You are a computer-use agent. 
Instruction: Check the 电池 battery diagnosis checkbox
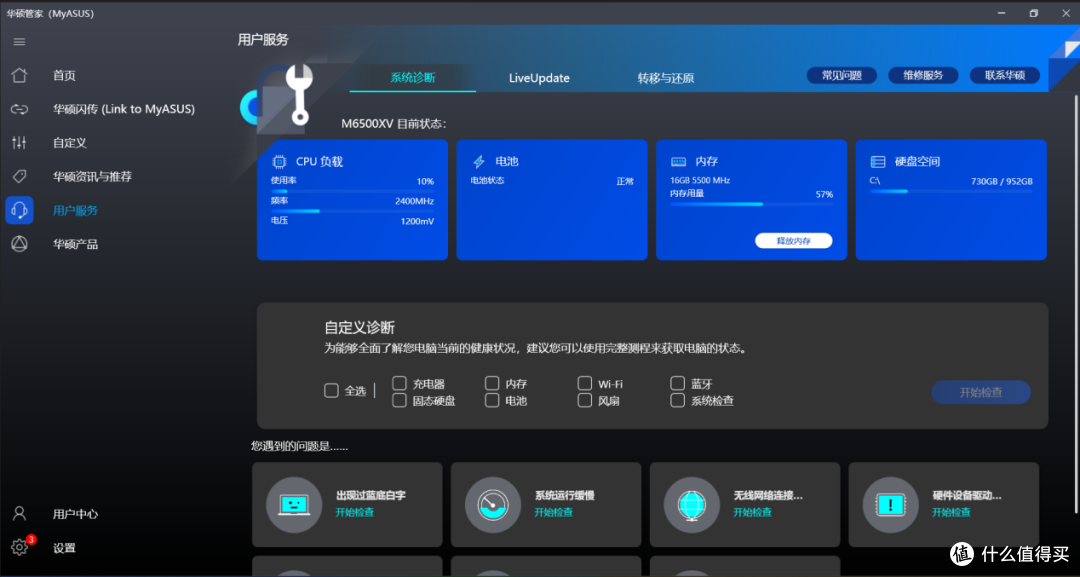point(492,400)
